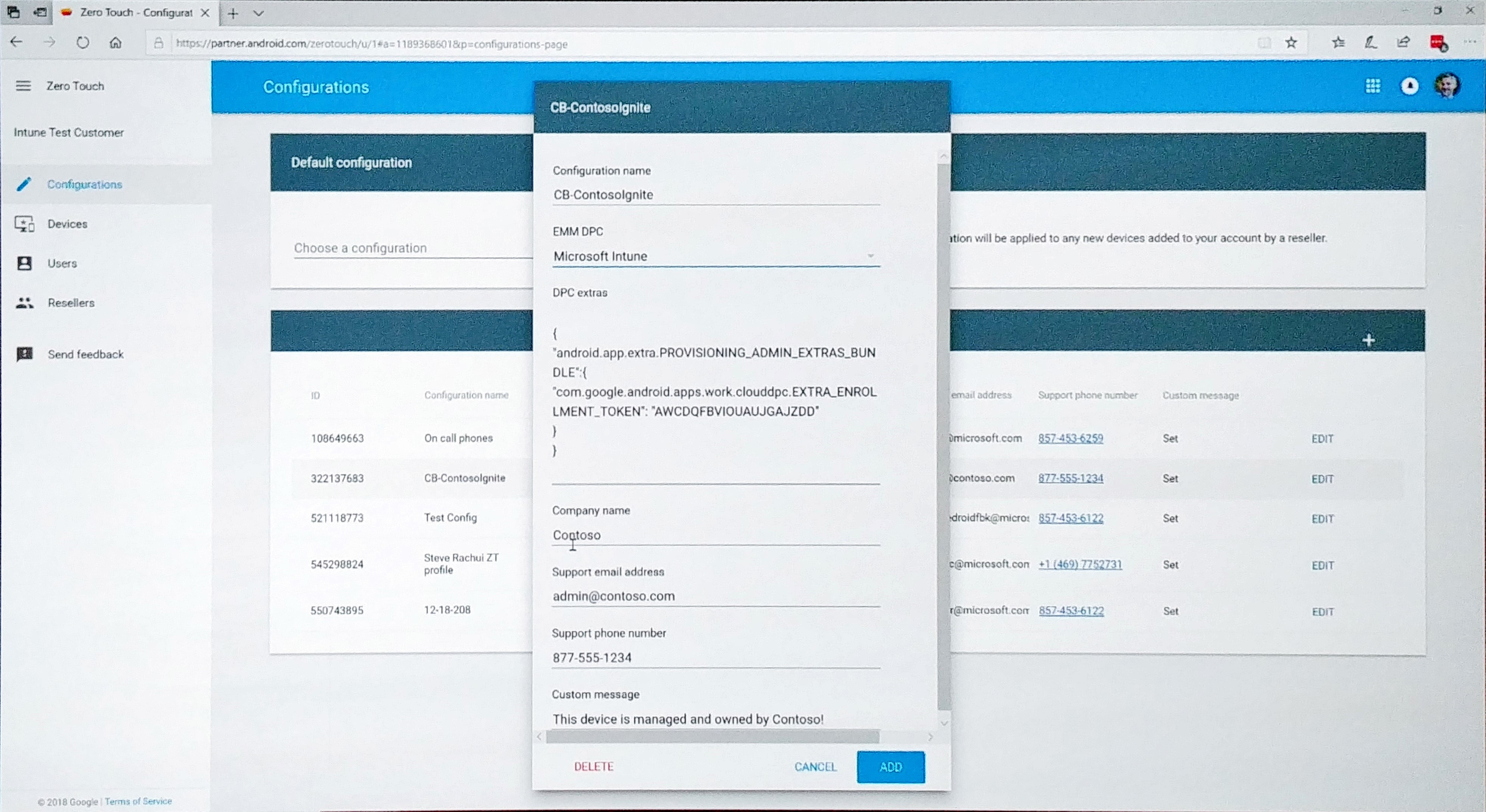The width and height of the screenshot is (1486, 812).
Task: Open Users from the sidebar
Action: [x=62, y=264]
